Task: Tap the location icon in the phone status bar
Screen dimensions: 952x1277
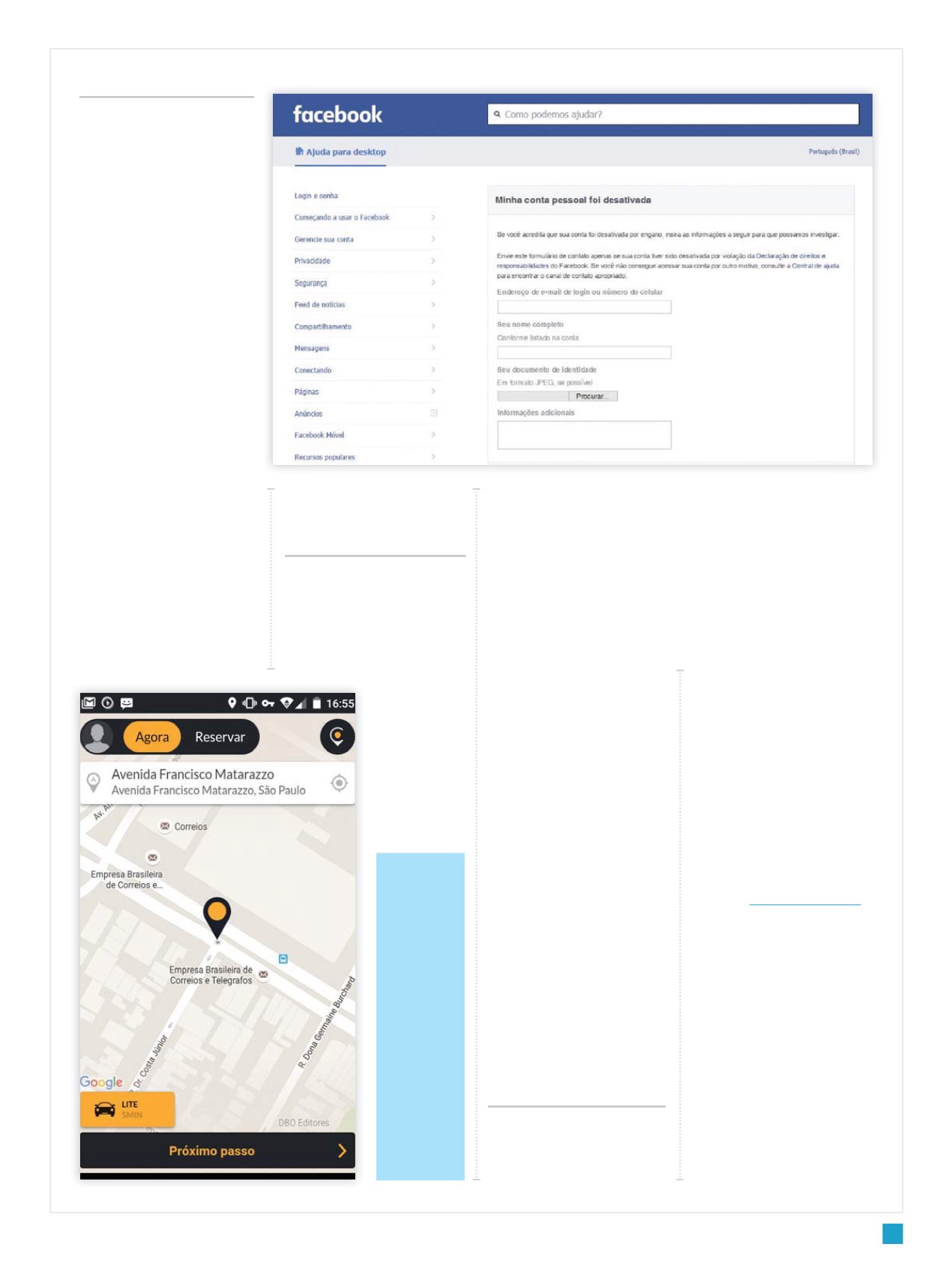Action: click(x=232, y=703)
